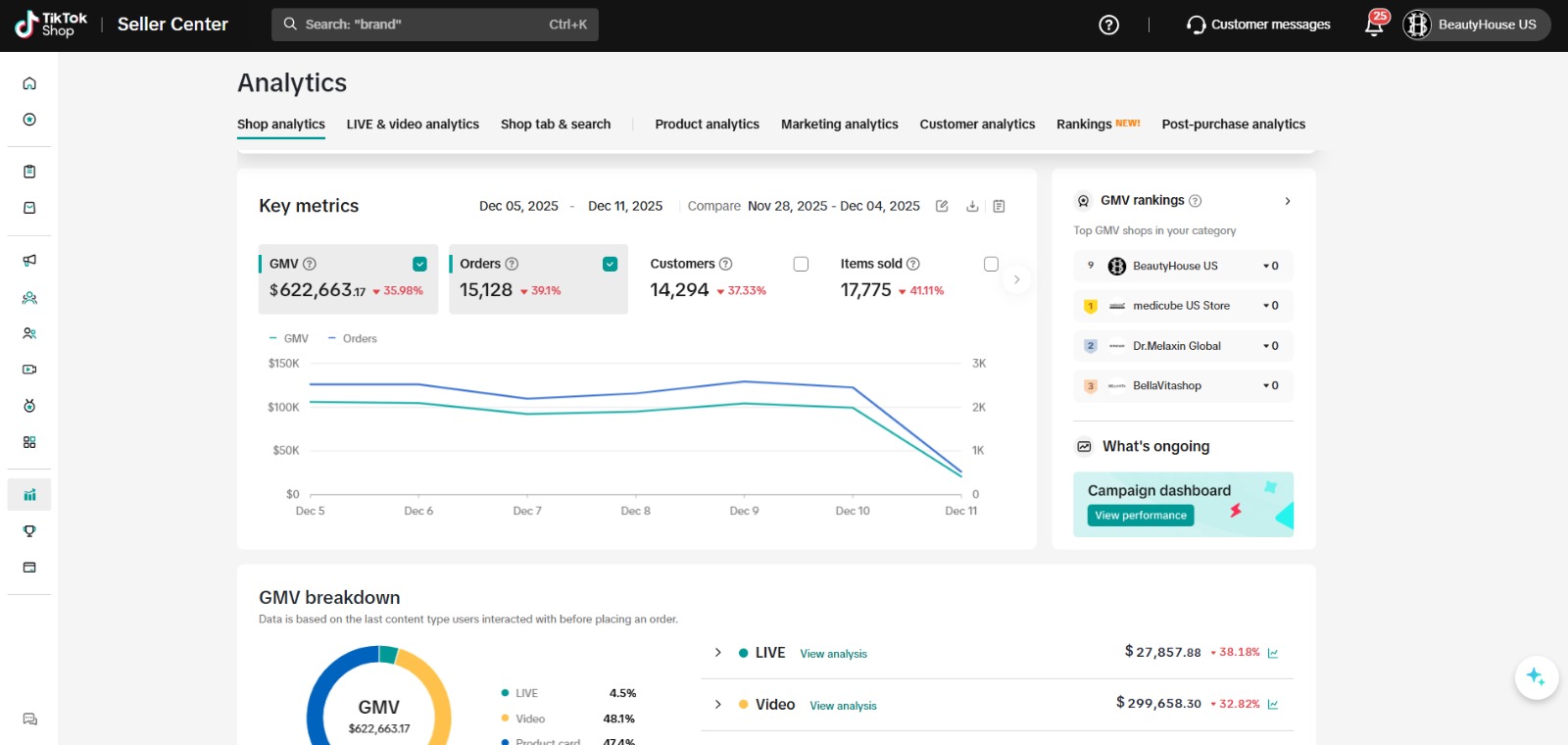The height and width of the screenshot is (745, 1568).
Task: Open the four-squares apps icon in sidebar
Action: click(x=29, y=442)
